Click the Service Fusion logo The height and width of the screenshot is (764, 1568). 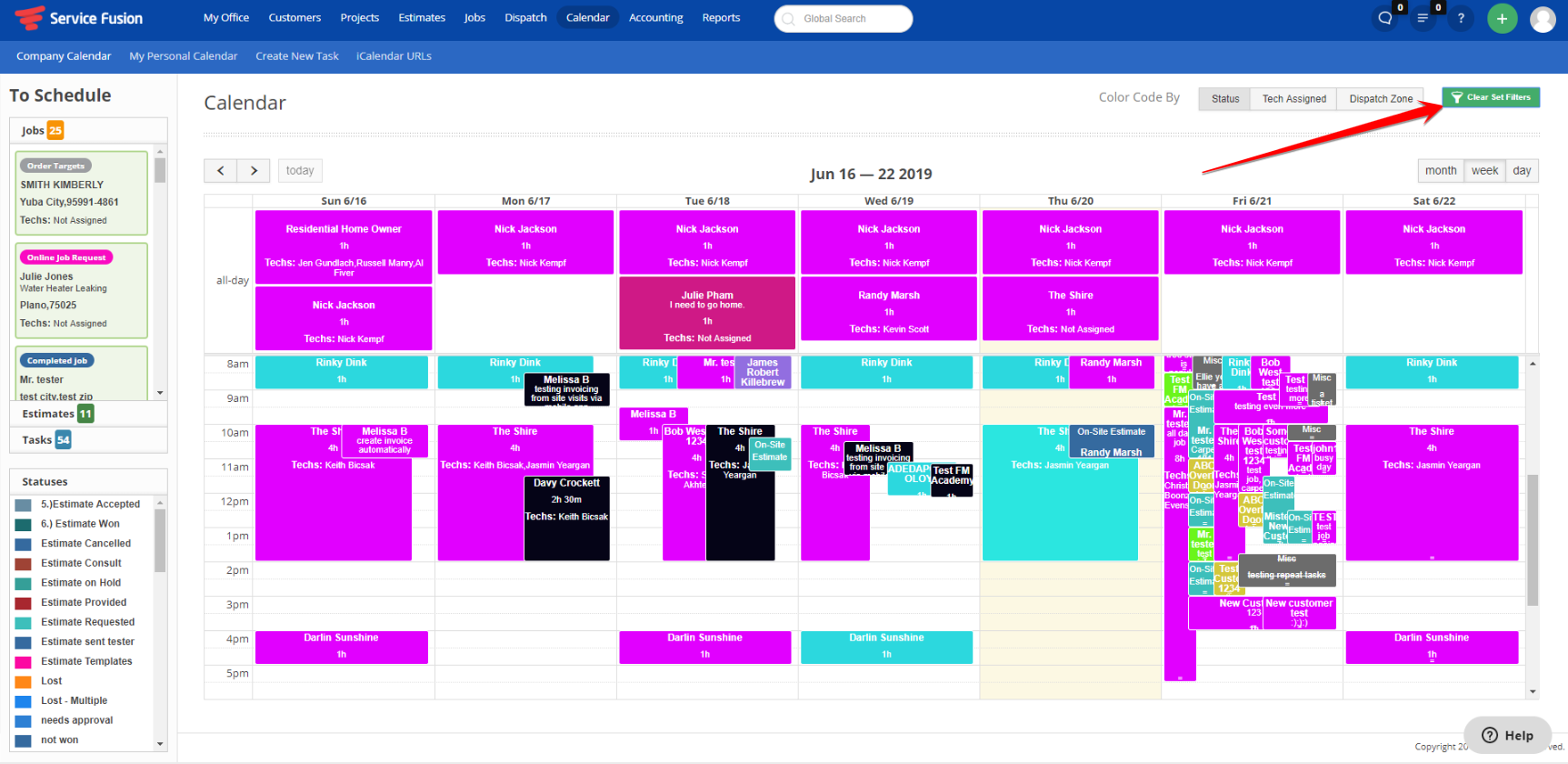(x=78, y=18)
